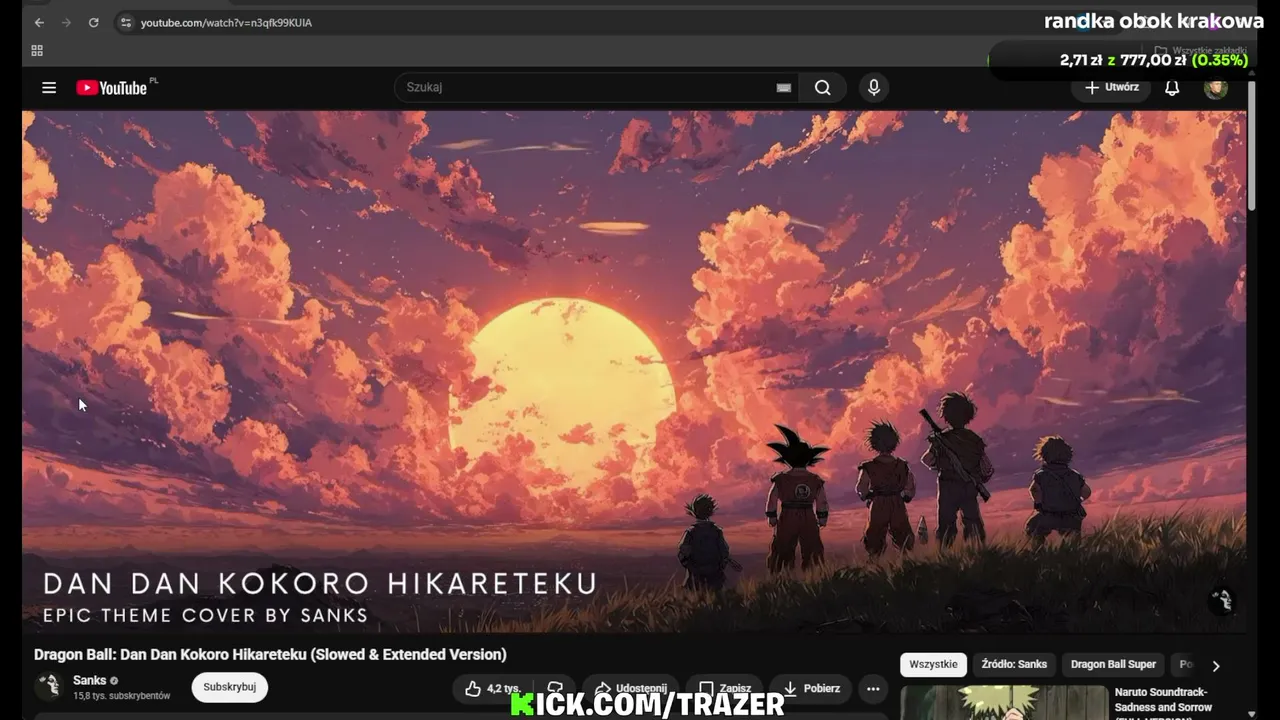The image size is (1280, 720).
Task: Select the Wszystkie filter chip
Action: [x=933, y=664]
